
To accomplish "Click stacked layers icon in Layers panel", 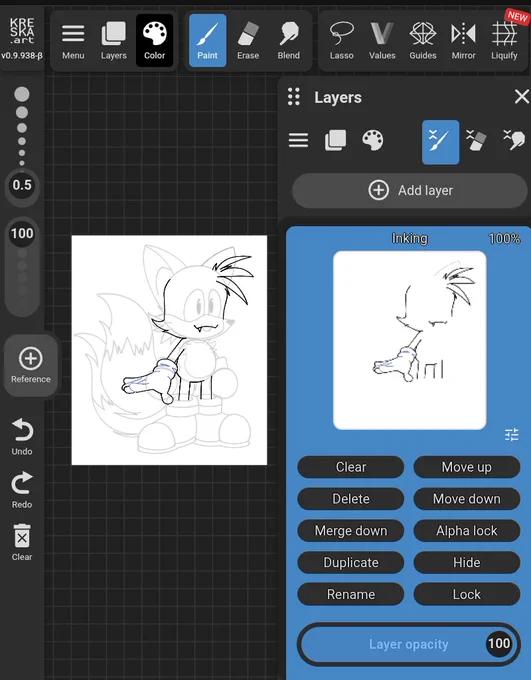I will (x=335, y=140).
